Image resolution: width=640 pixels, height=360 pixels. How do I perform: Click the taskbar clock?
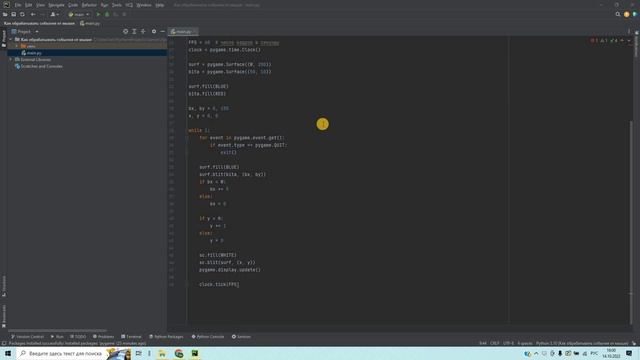611,353
